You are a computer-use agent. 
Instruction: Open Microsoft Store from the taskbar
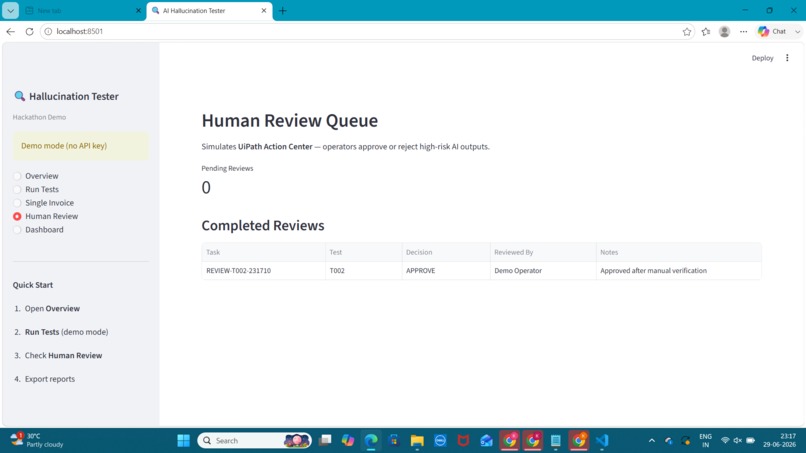point(394,441)
